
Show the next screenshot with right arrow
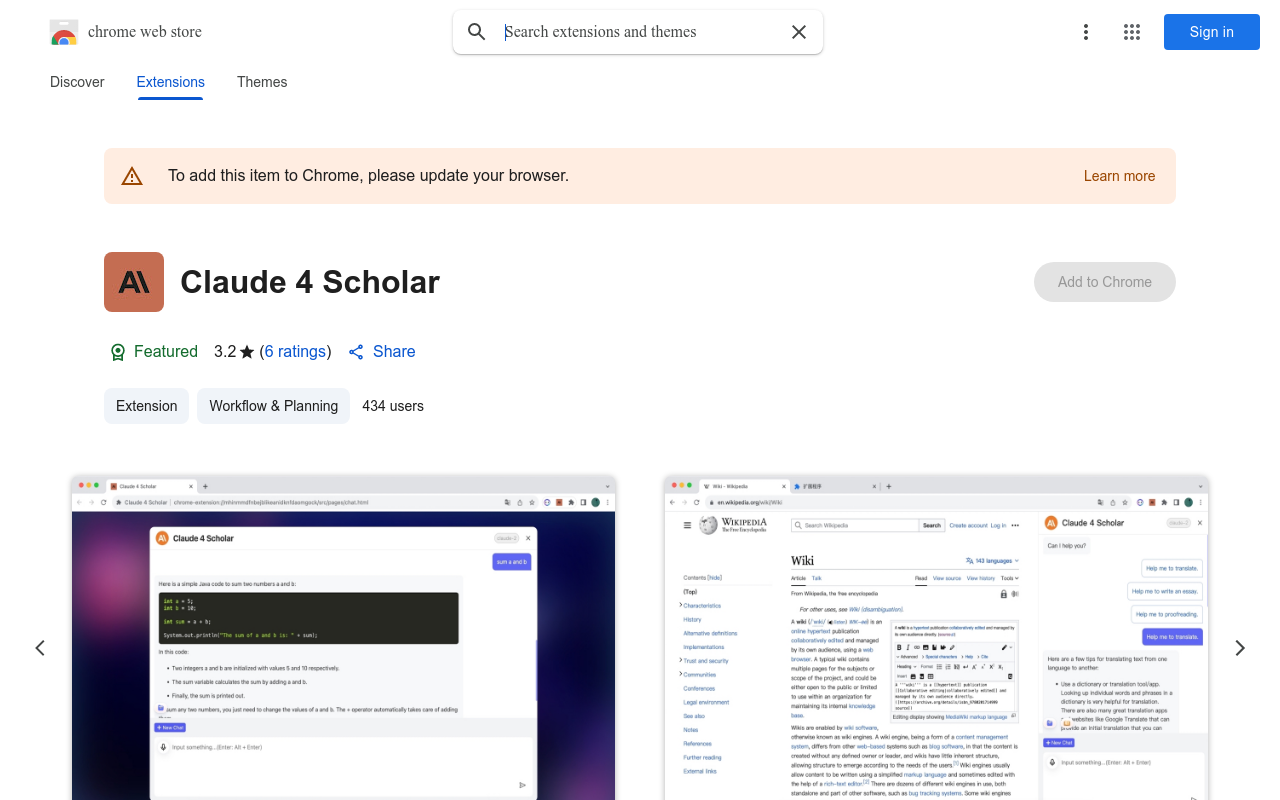click(x=1240, y=648)
